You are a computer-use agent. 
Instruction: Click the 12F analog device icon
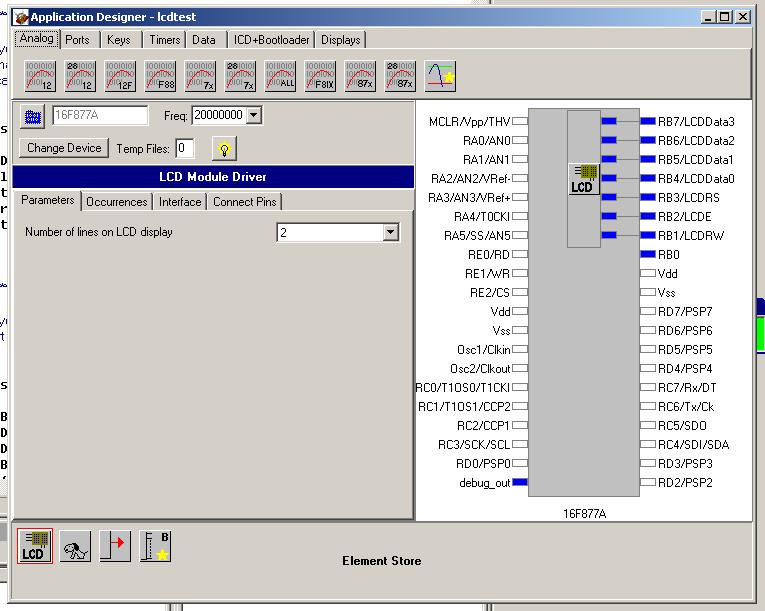tap(120, 75)
